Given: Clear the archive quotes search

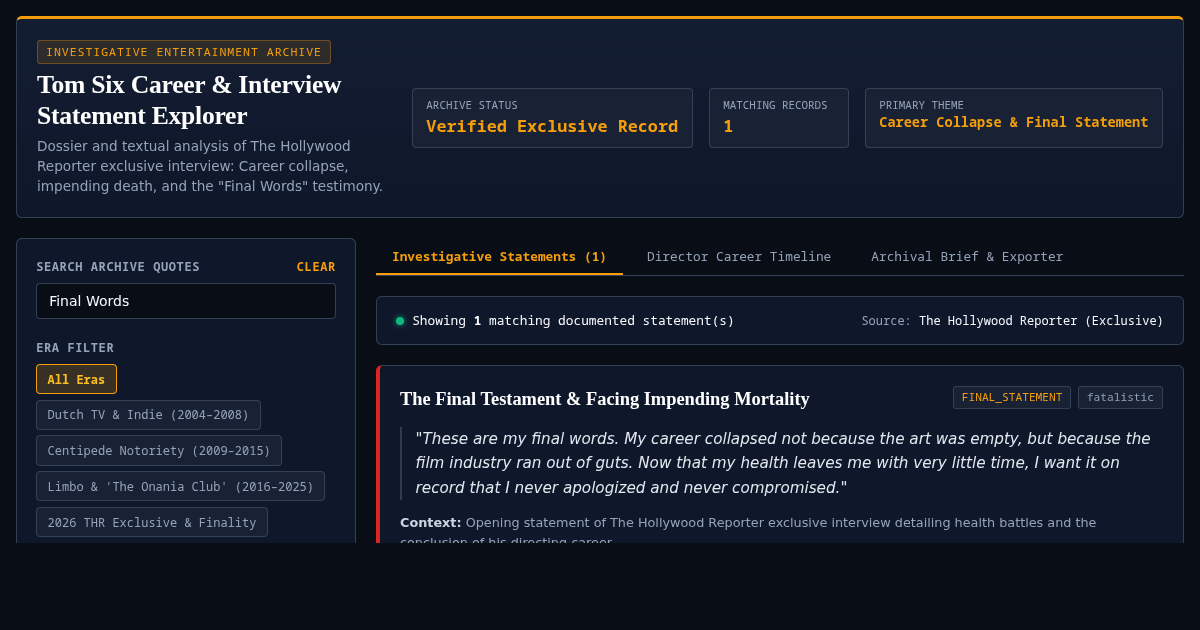Looking at the screenshot, I should pyautogui.click(x=316, y=267).
